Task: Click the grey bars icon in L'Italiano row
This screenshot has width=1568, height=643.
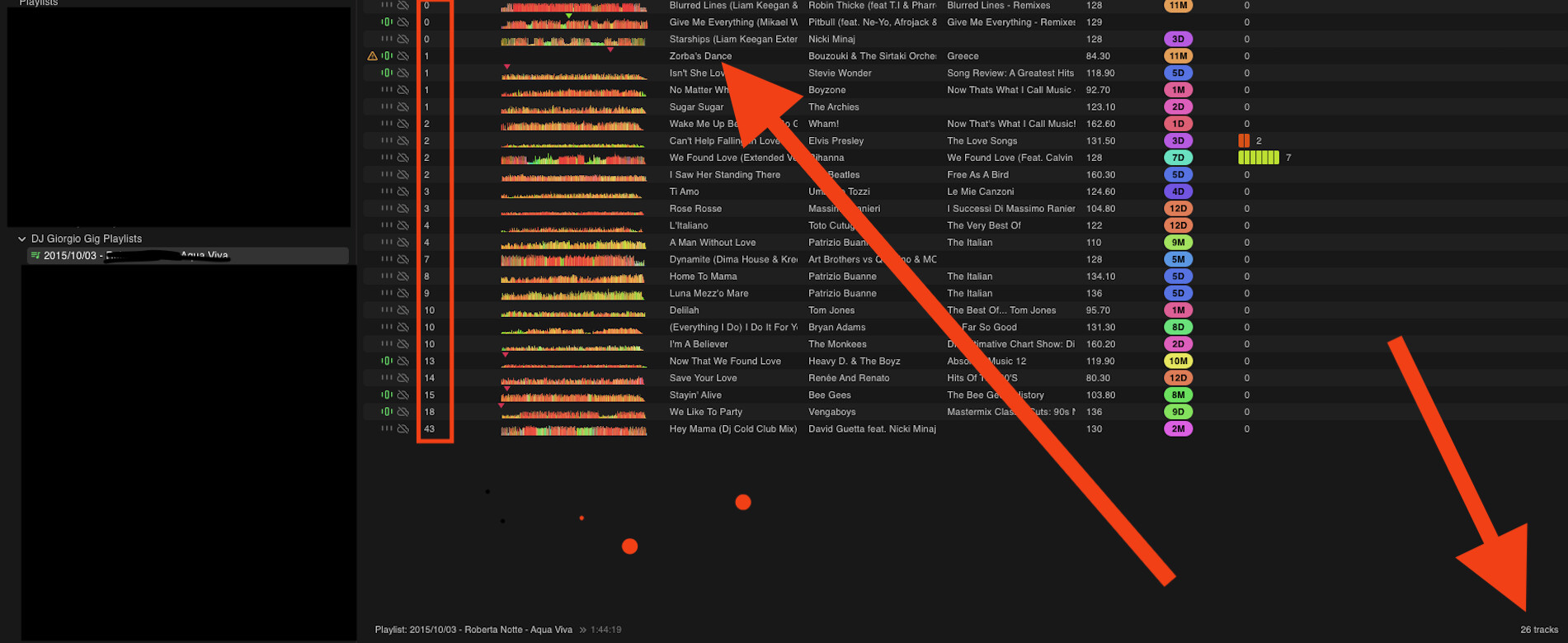Action: pyautogui.click(x=387, y=225)
